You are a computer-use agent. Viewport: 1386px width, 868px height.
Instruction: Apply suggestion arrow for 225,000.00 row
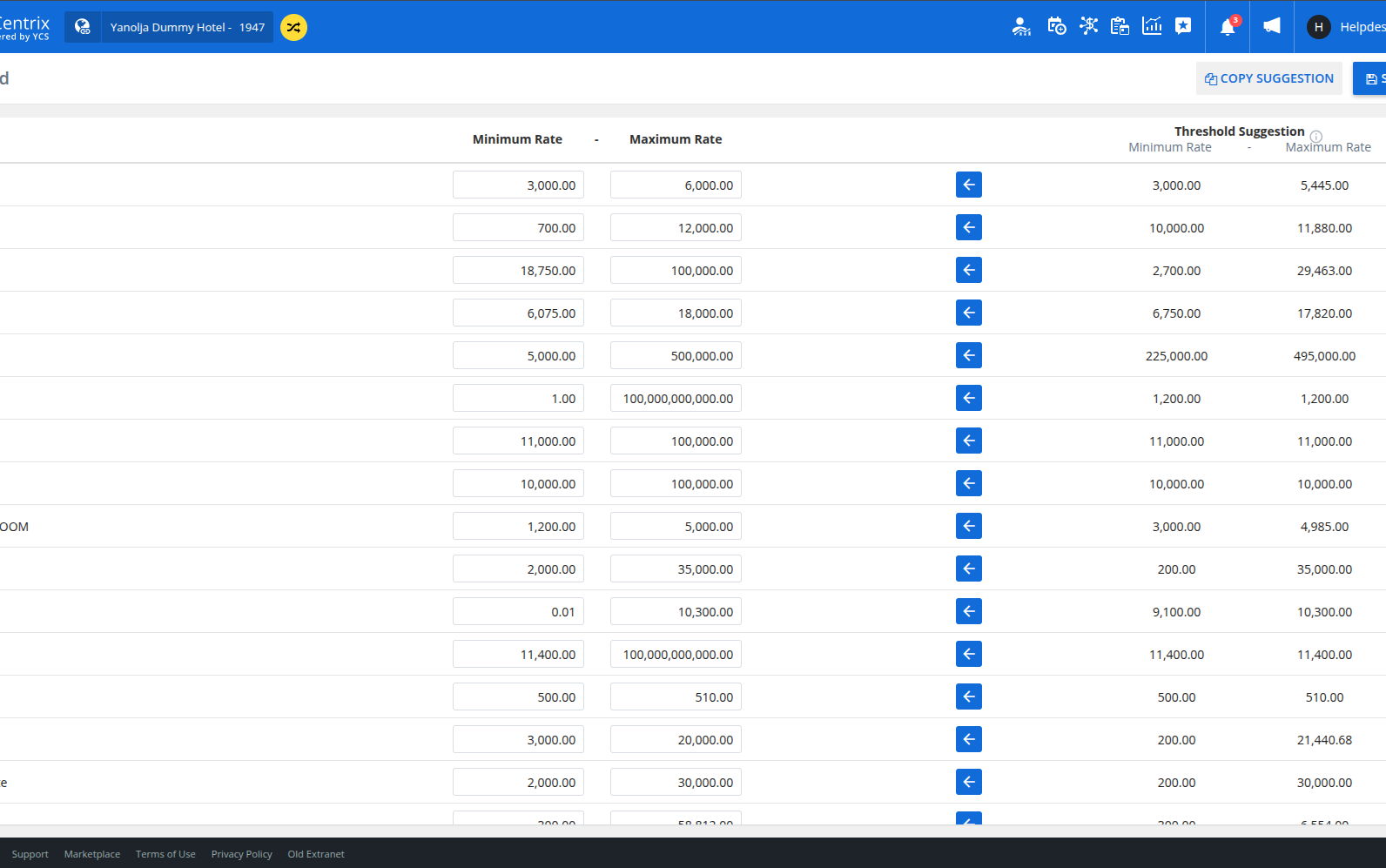pyautogui.click(x=968, y=355)
